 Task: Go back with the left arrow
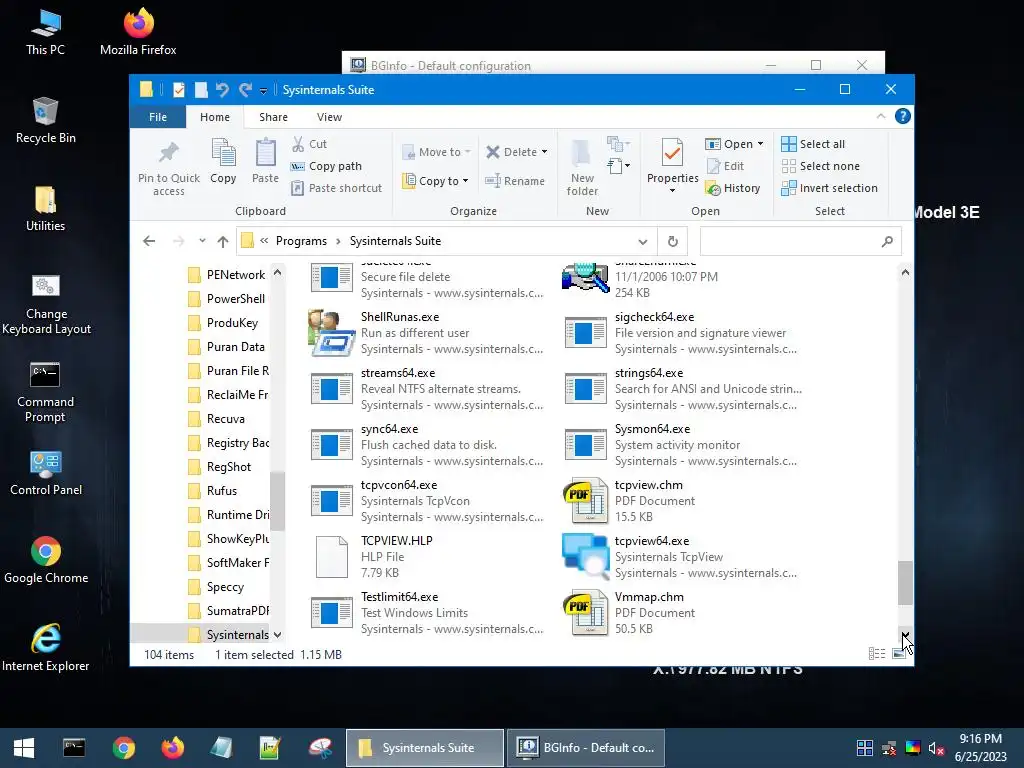[x=149, y=241]
